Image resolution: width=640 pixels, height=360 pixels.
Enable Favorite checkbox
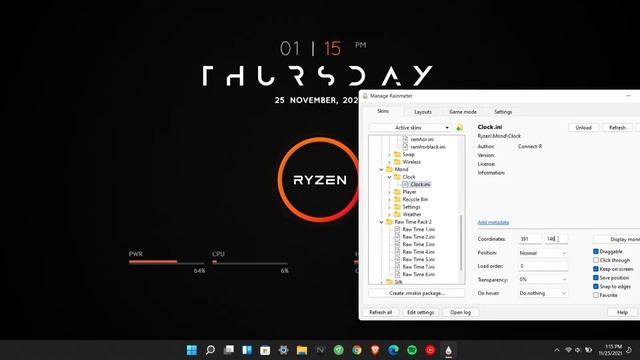(x=596, y=295)
